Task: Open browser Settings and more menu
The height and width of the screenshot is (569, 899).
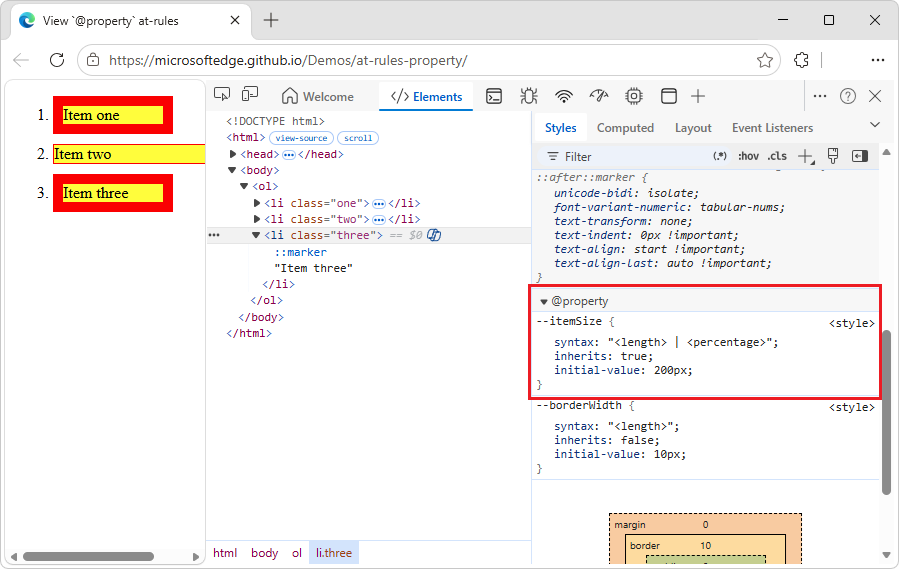Action: point(877,60)
